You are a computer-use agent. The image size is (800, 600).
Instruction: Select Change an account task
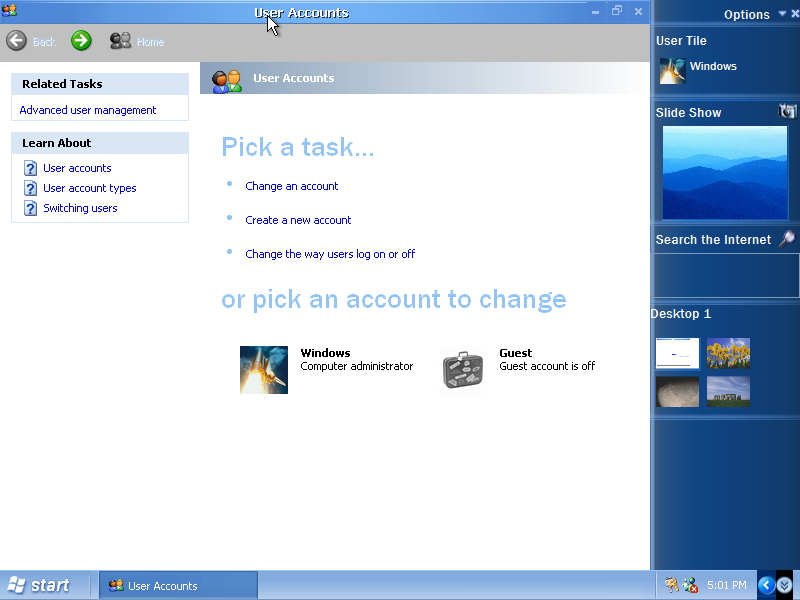pyautogui.click(x=291, y=186)
